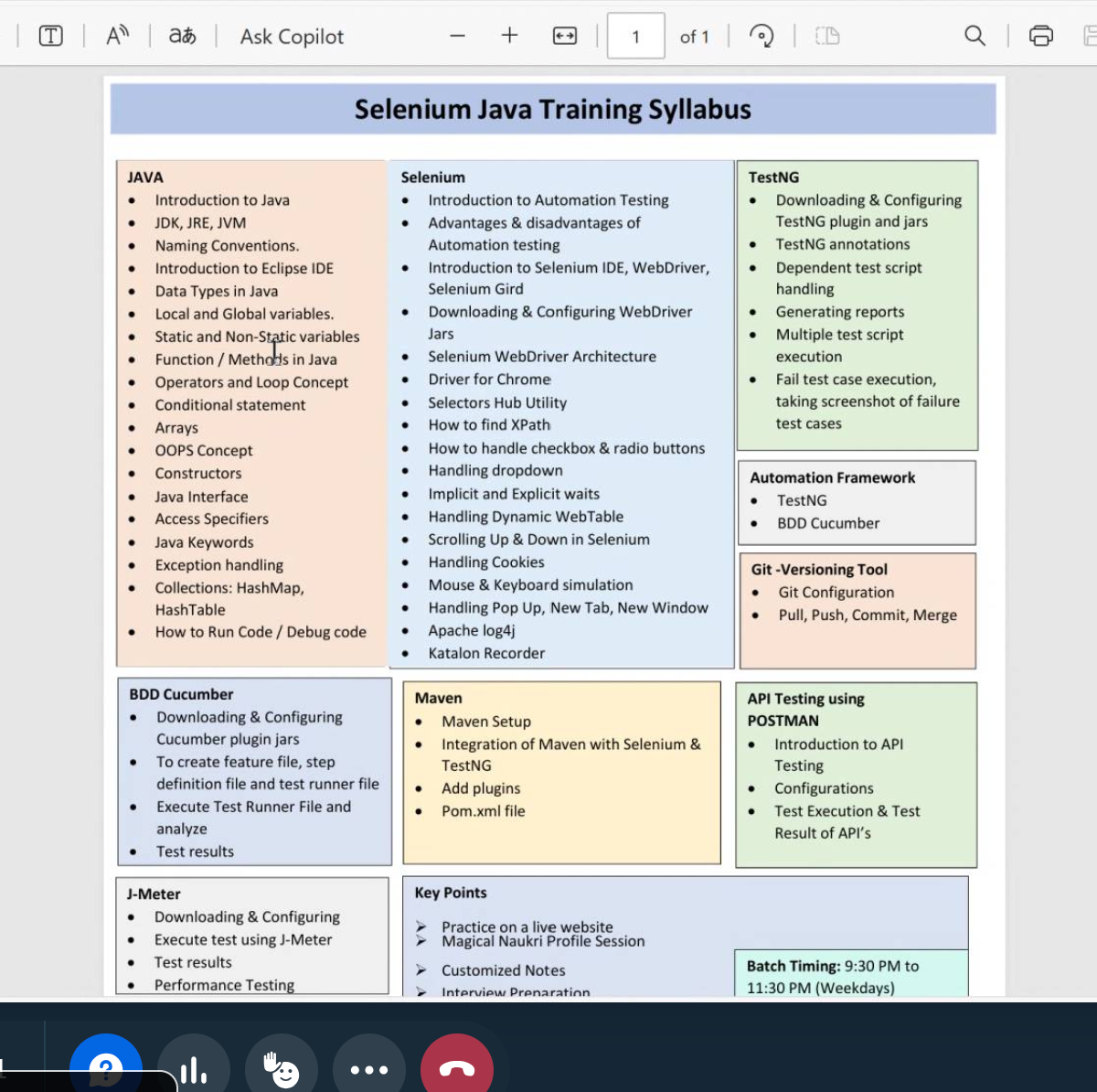
Task: Start Read aloud from the toolbar
Action: coord(117,36)
